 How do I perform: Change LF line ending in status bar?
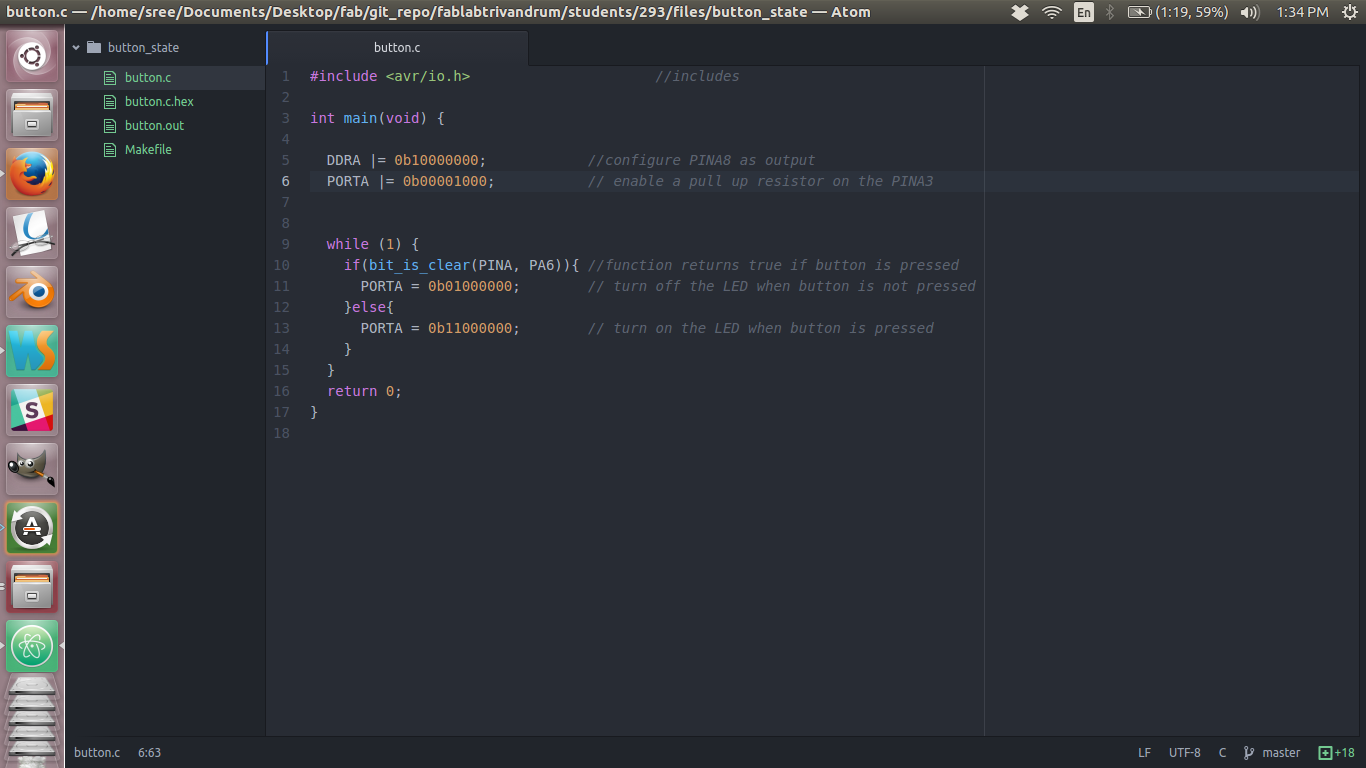coord(1144,753)
